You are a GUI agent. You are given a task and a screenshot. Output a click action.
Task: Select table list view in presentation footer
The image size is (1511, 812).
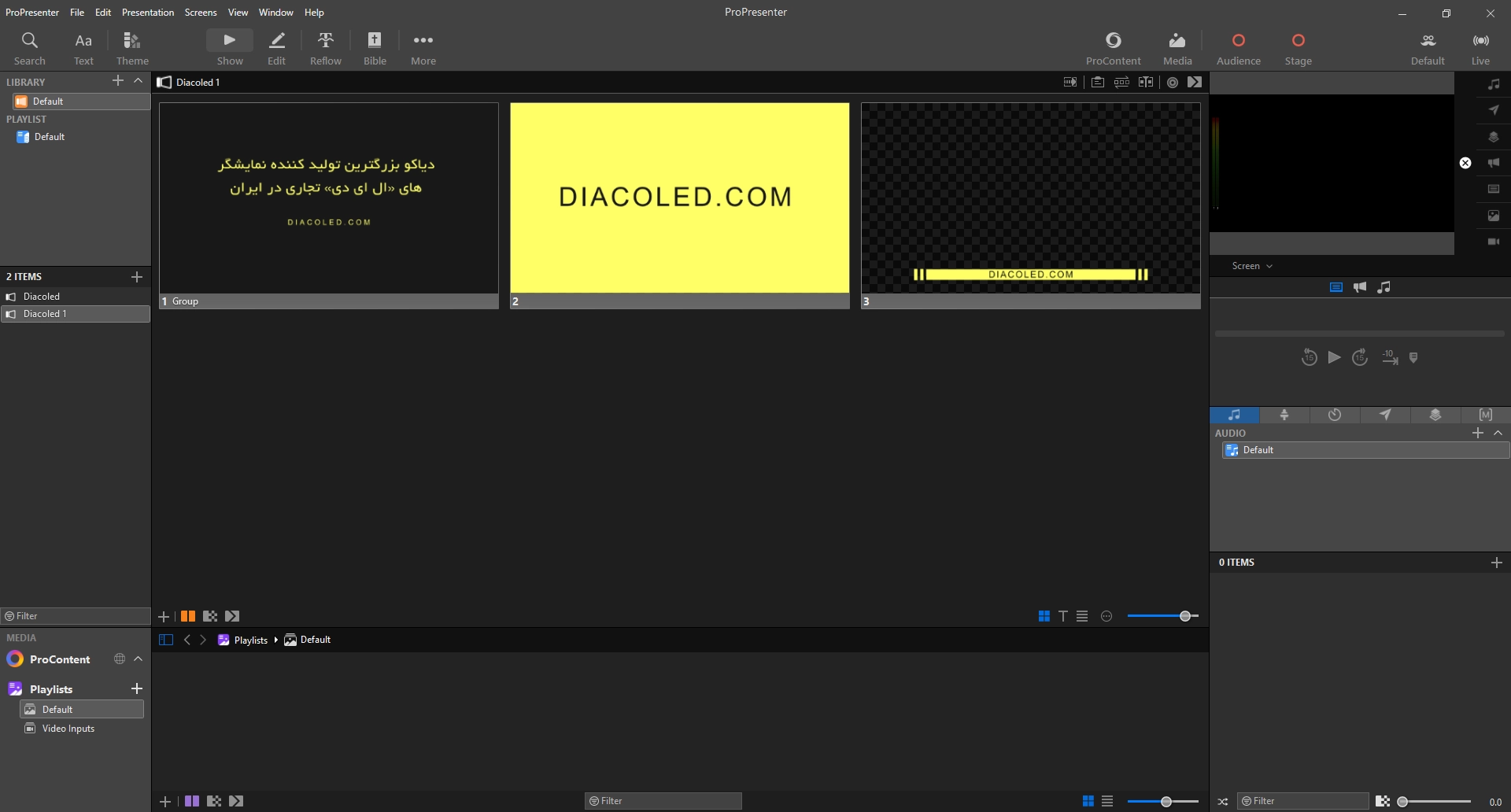[1082, 616]
